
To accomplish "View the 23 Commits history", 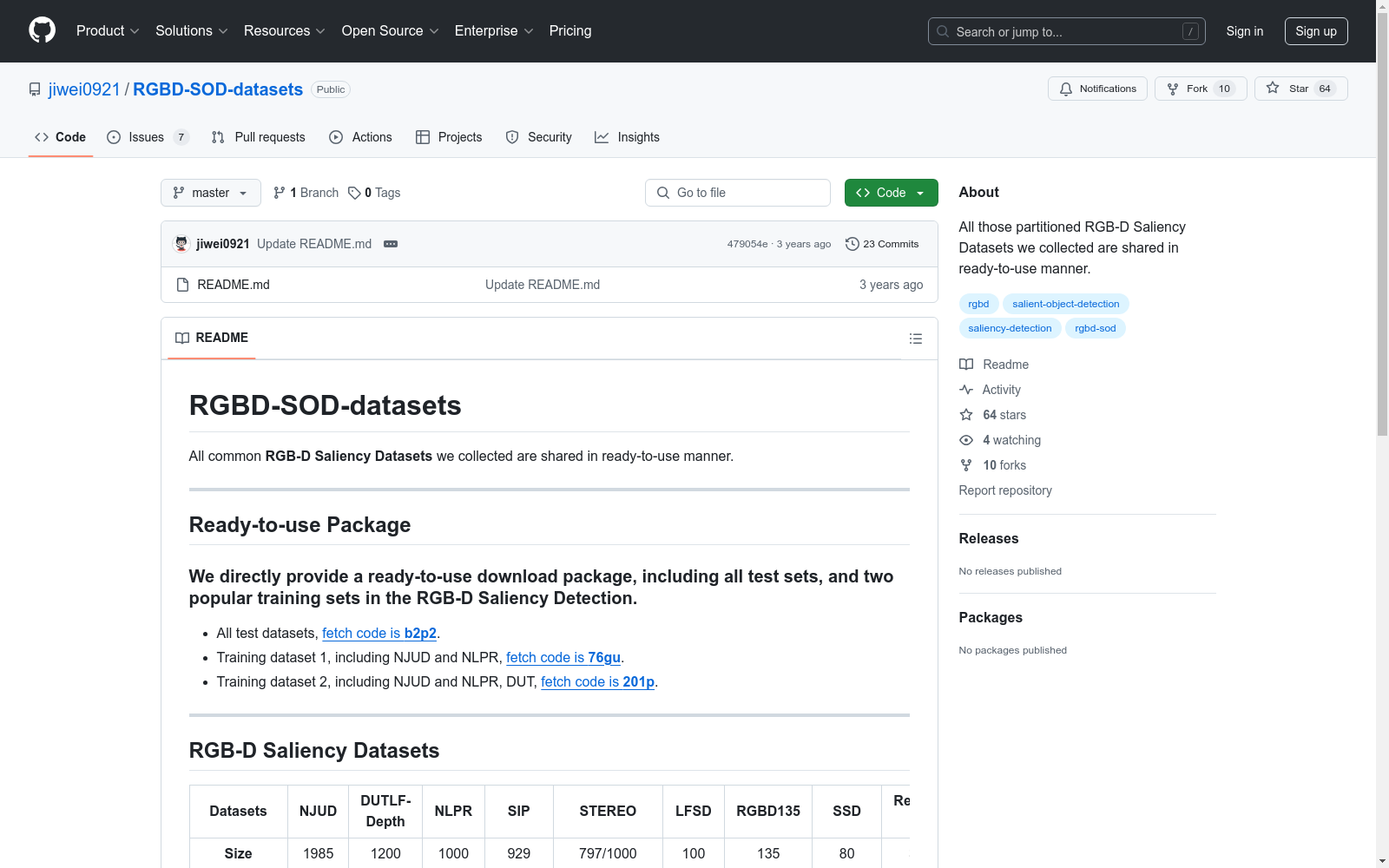I will point(882,244).
